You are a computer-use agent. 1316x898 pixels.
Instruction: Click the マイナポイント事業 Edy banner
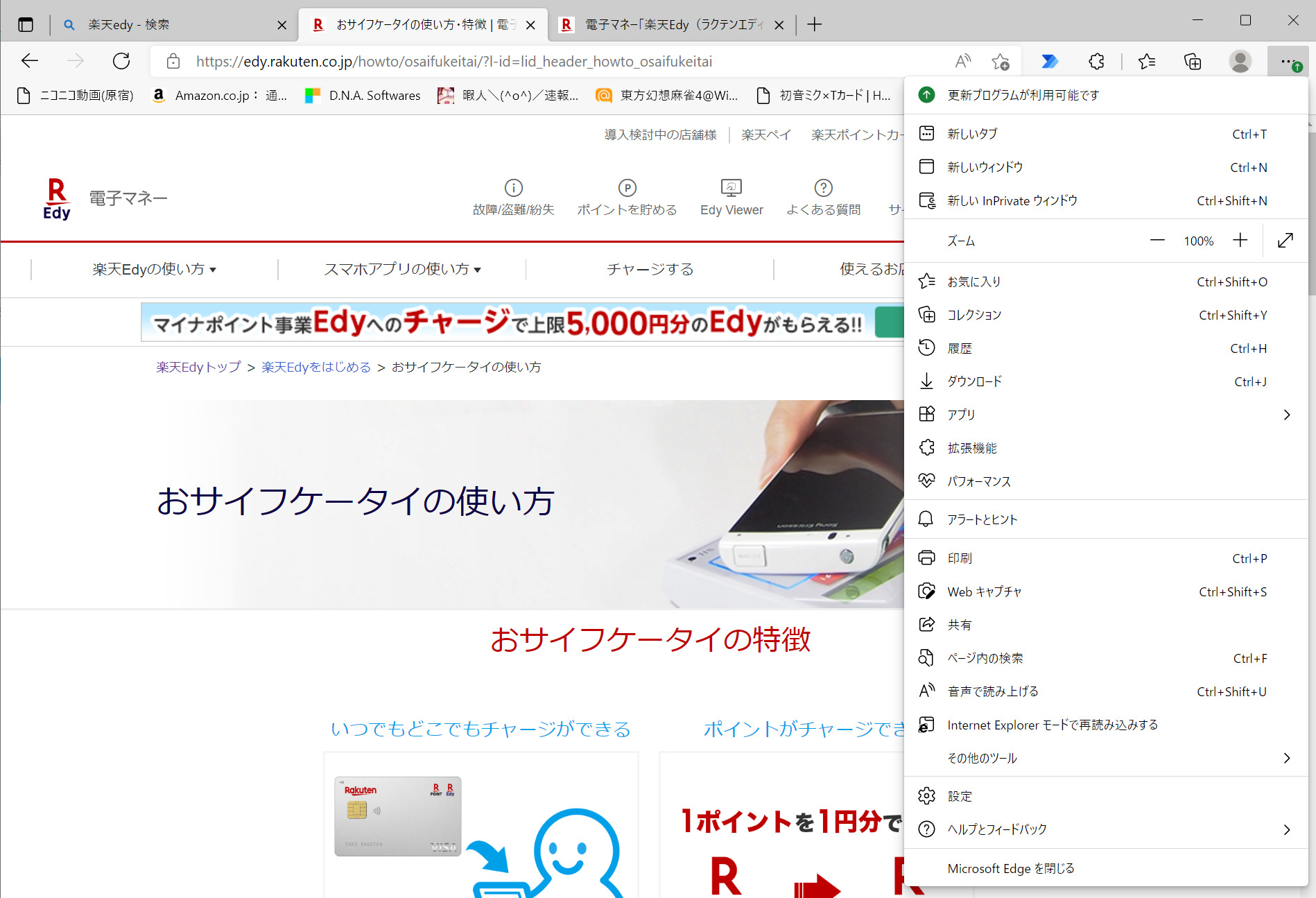tap(522, 322)
